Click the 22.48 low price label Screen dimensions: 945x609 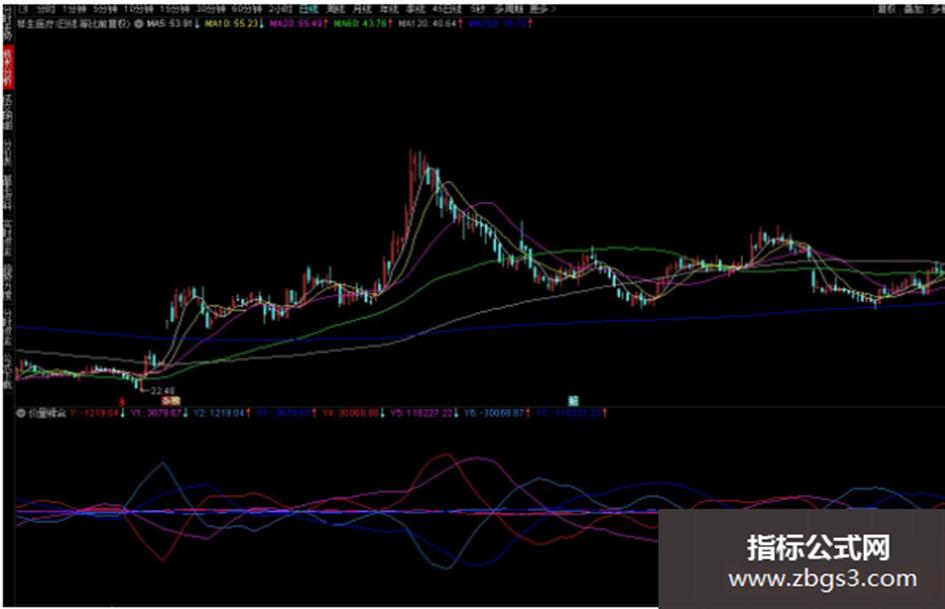tap(163, 391)
